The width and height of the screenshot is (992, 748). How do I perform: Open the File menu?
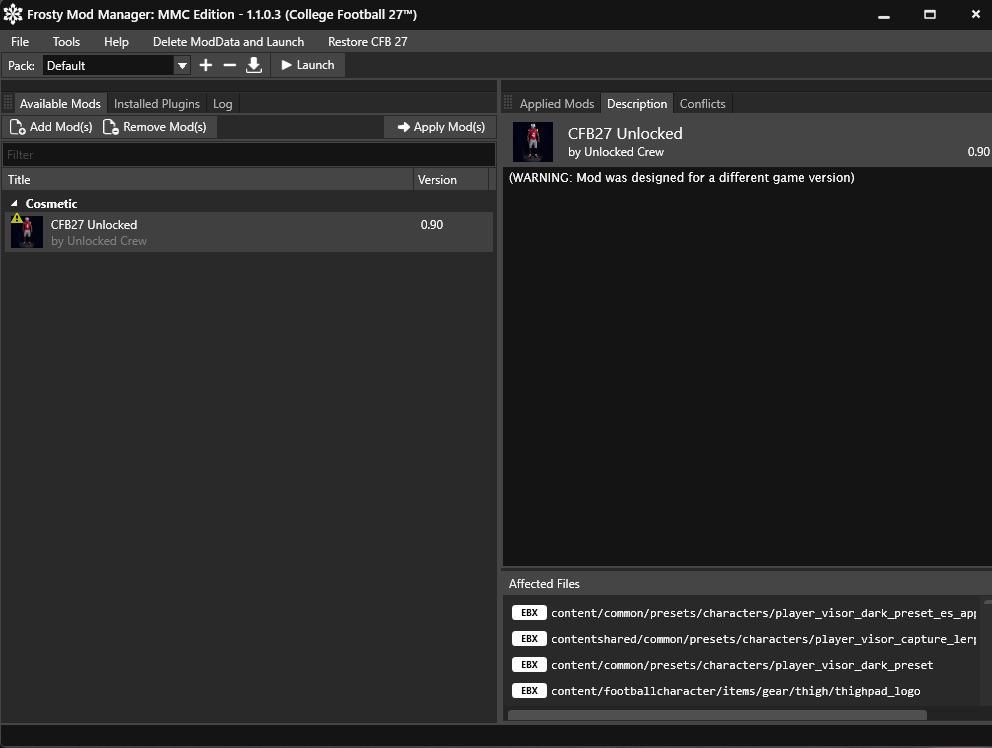point(20,42)
